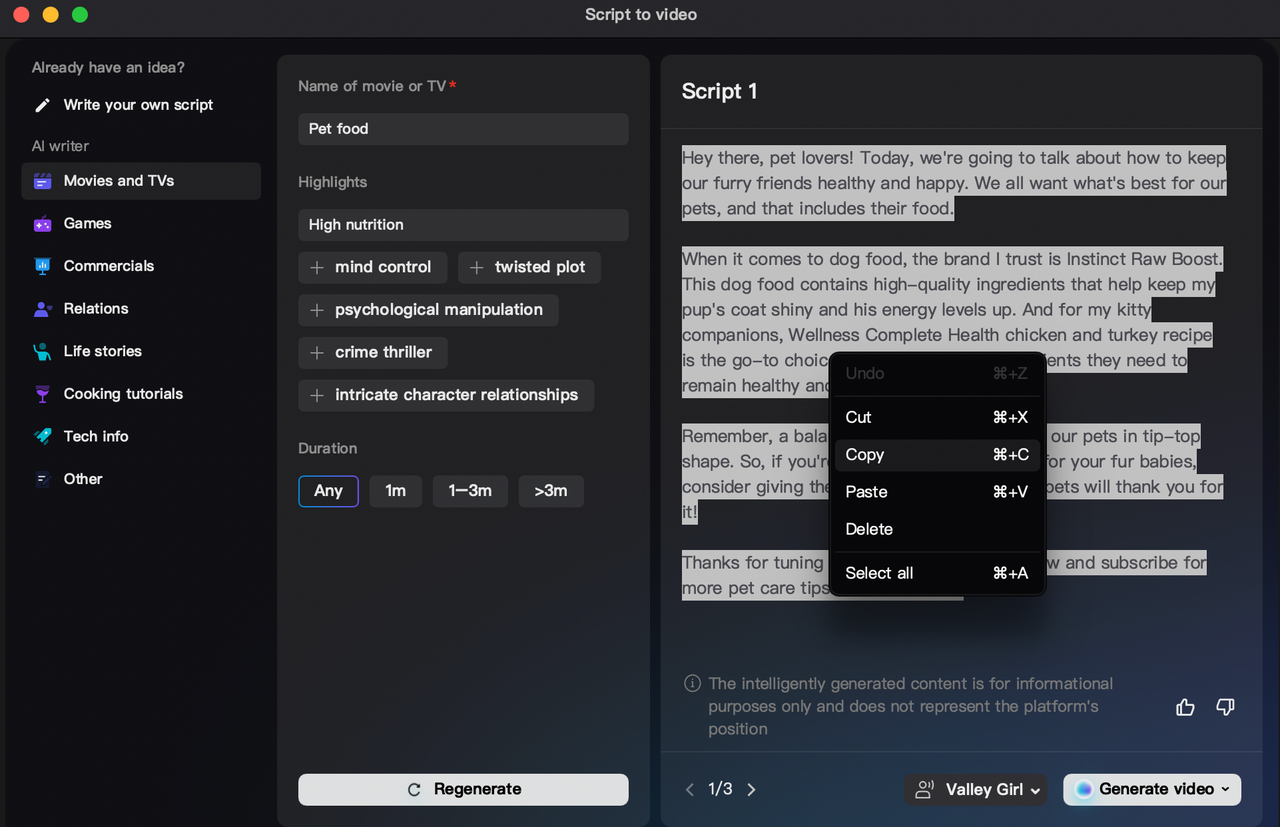Select the >3m duration chip
The height and width of the screenshot is (827, 1280).
[x=551, y=491]
